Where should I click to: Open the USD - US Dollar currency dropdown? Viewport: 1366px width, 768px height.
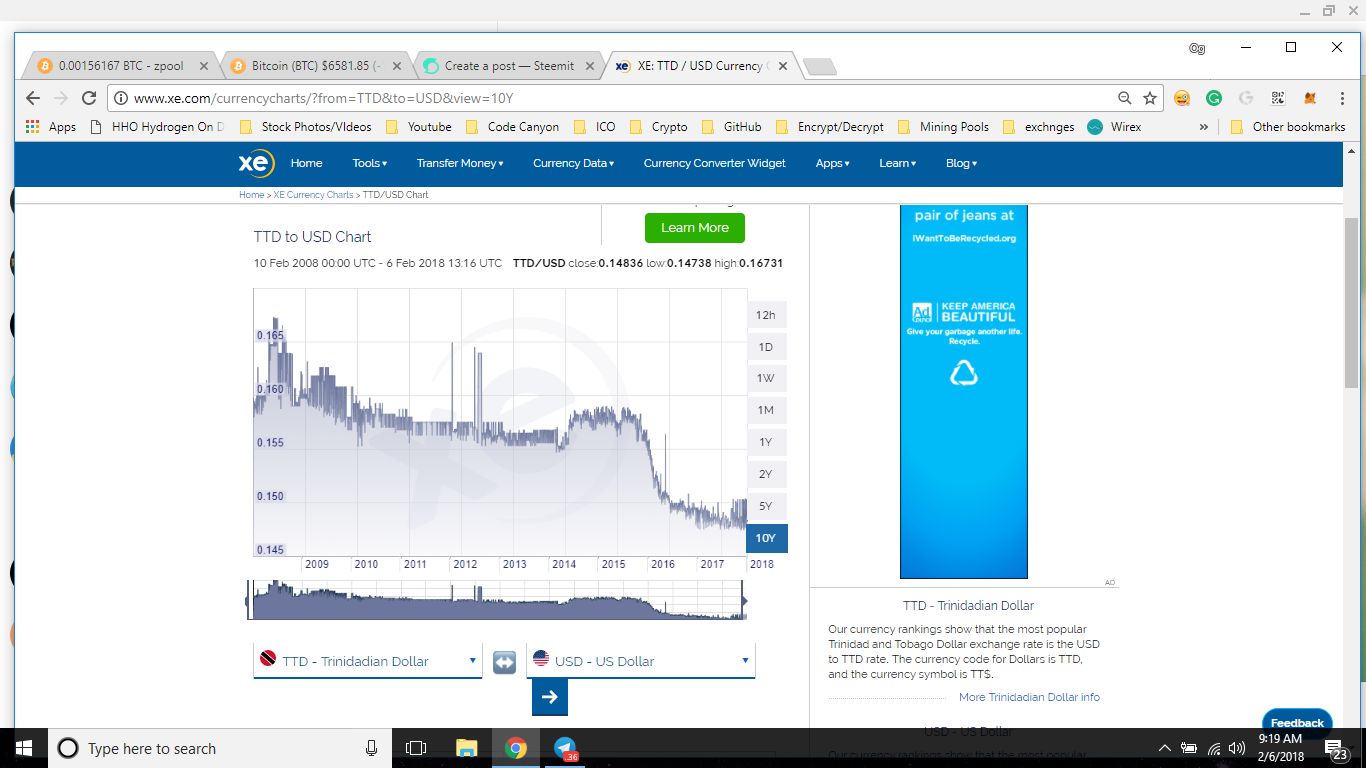(641, 661)
